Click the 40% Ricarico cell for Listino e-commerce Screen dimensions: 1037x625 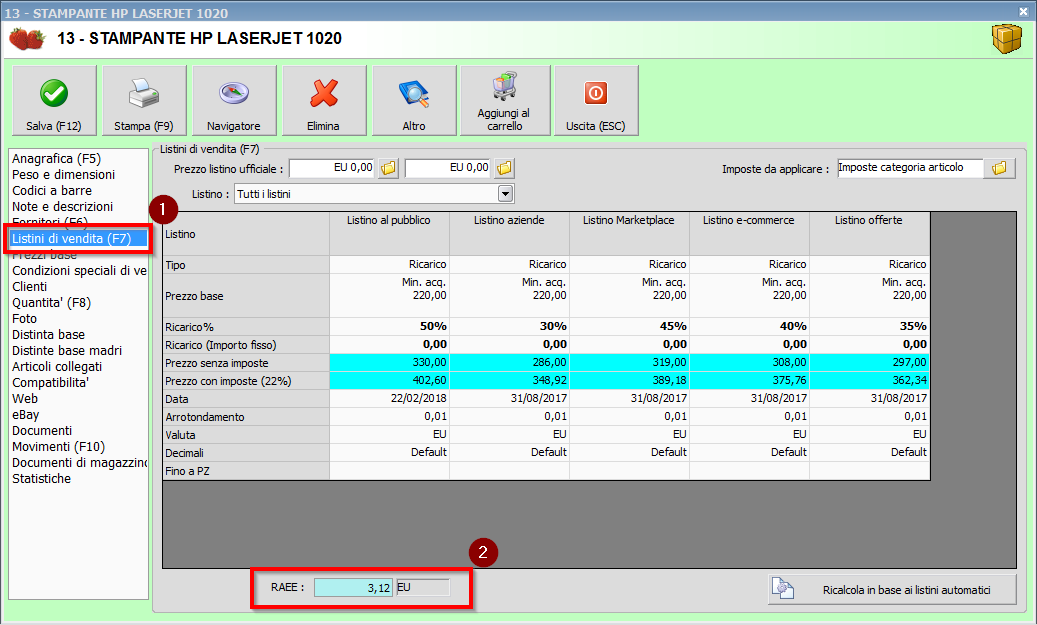(x=749, y=326)
